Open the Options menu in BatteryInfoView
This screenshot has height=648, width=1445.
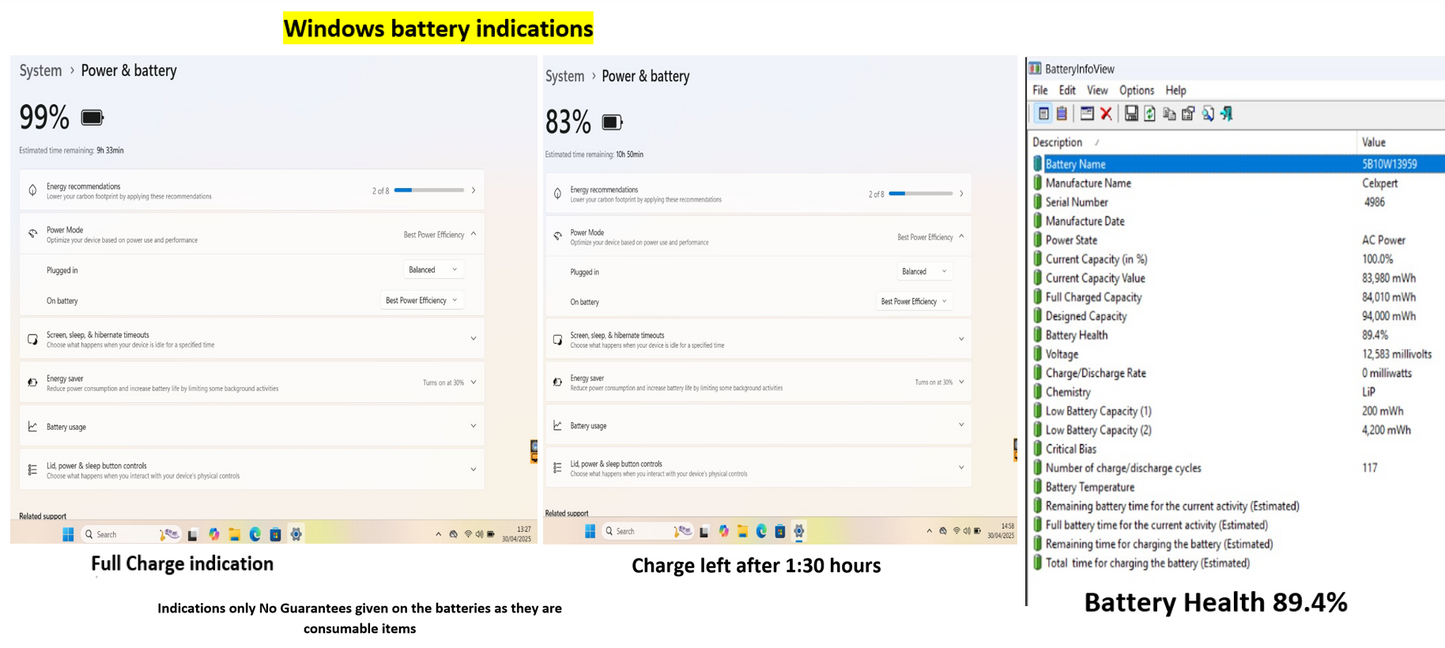tap(1136, 90)
